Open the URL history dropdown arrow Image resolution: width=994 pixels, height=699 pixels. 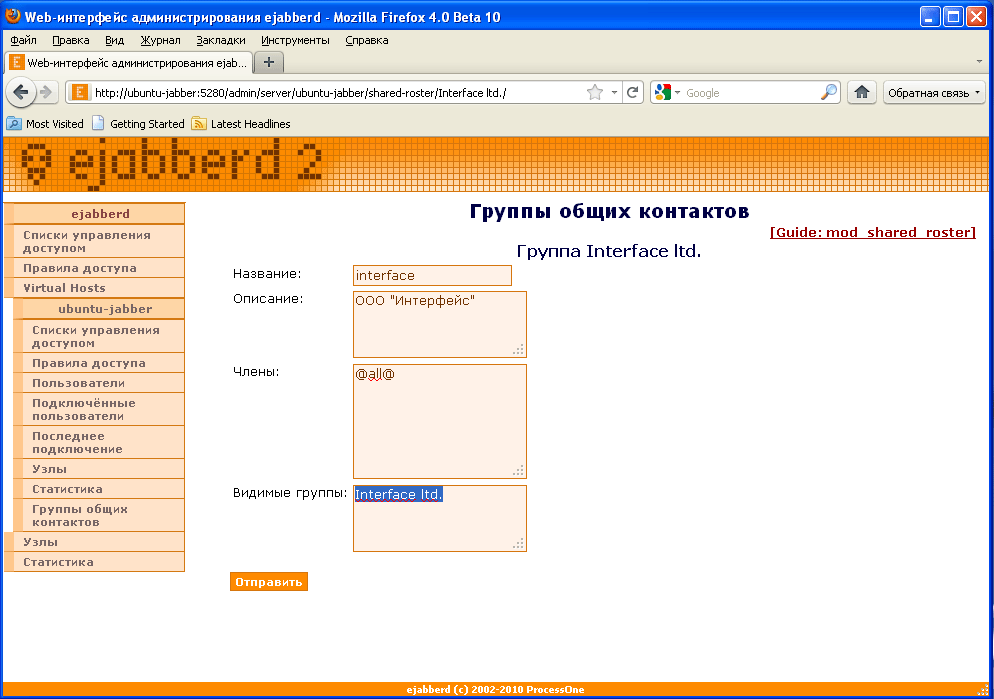pos(614,93)
